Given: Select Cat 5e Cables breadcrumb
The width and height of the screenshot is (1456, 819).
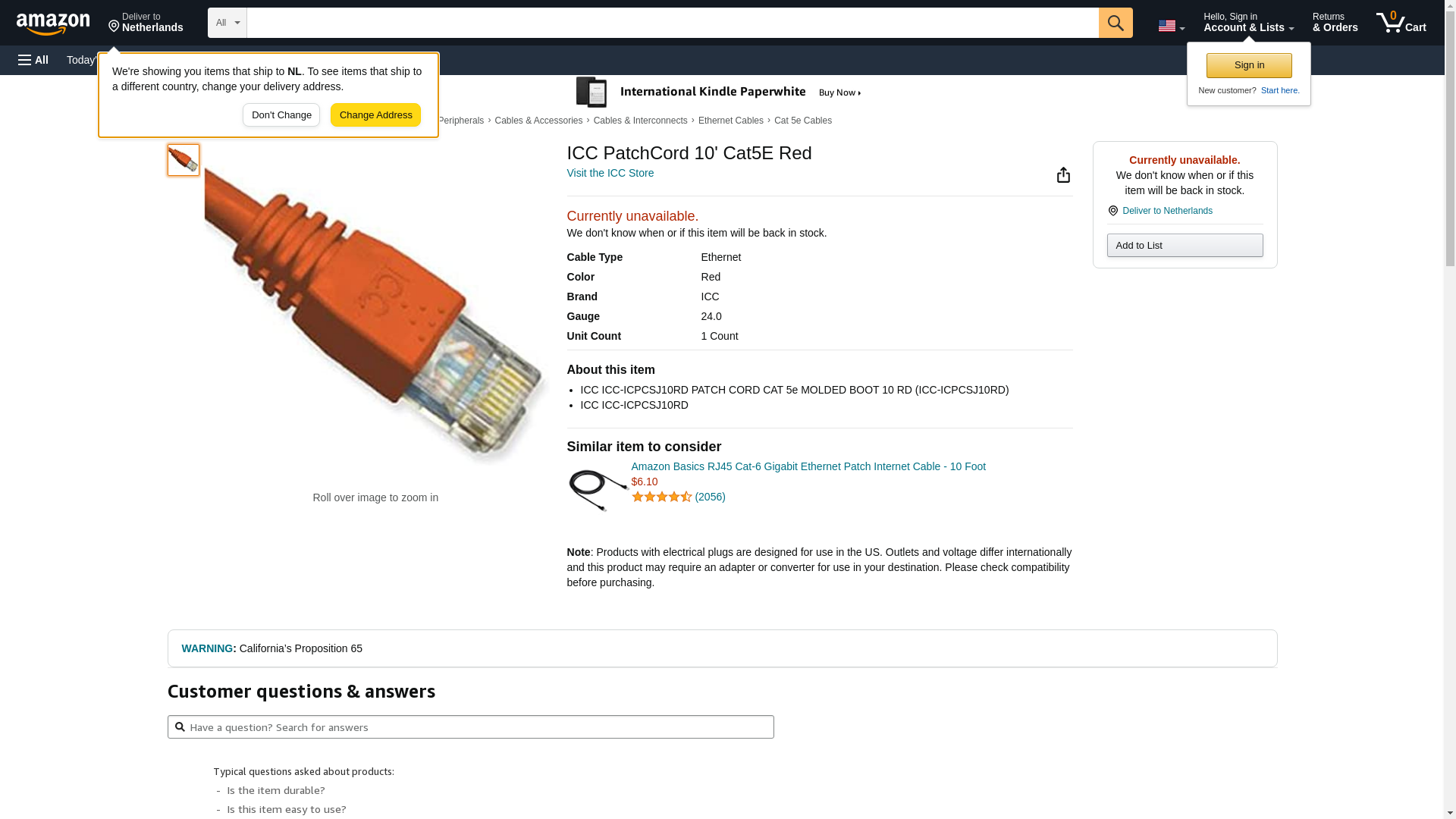Looking at the screenshot, I should click(802, 121).
